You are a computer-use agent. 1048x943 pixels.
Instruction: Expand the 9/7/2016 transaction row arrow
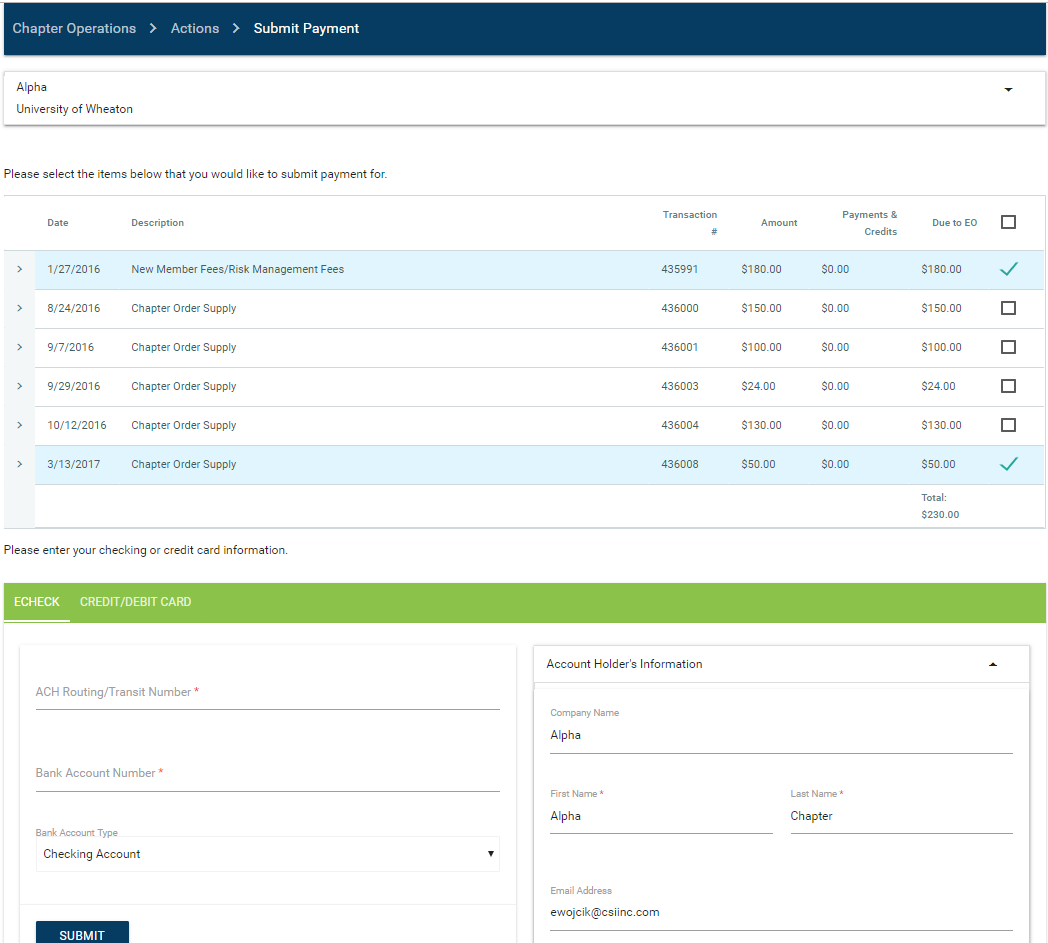point(19,347)
